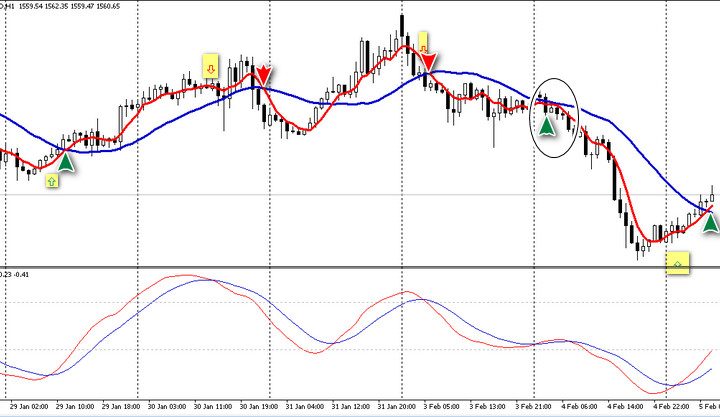
Task: Select the yellow box with the small green up arrow
Action: 52,182
